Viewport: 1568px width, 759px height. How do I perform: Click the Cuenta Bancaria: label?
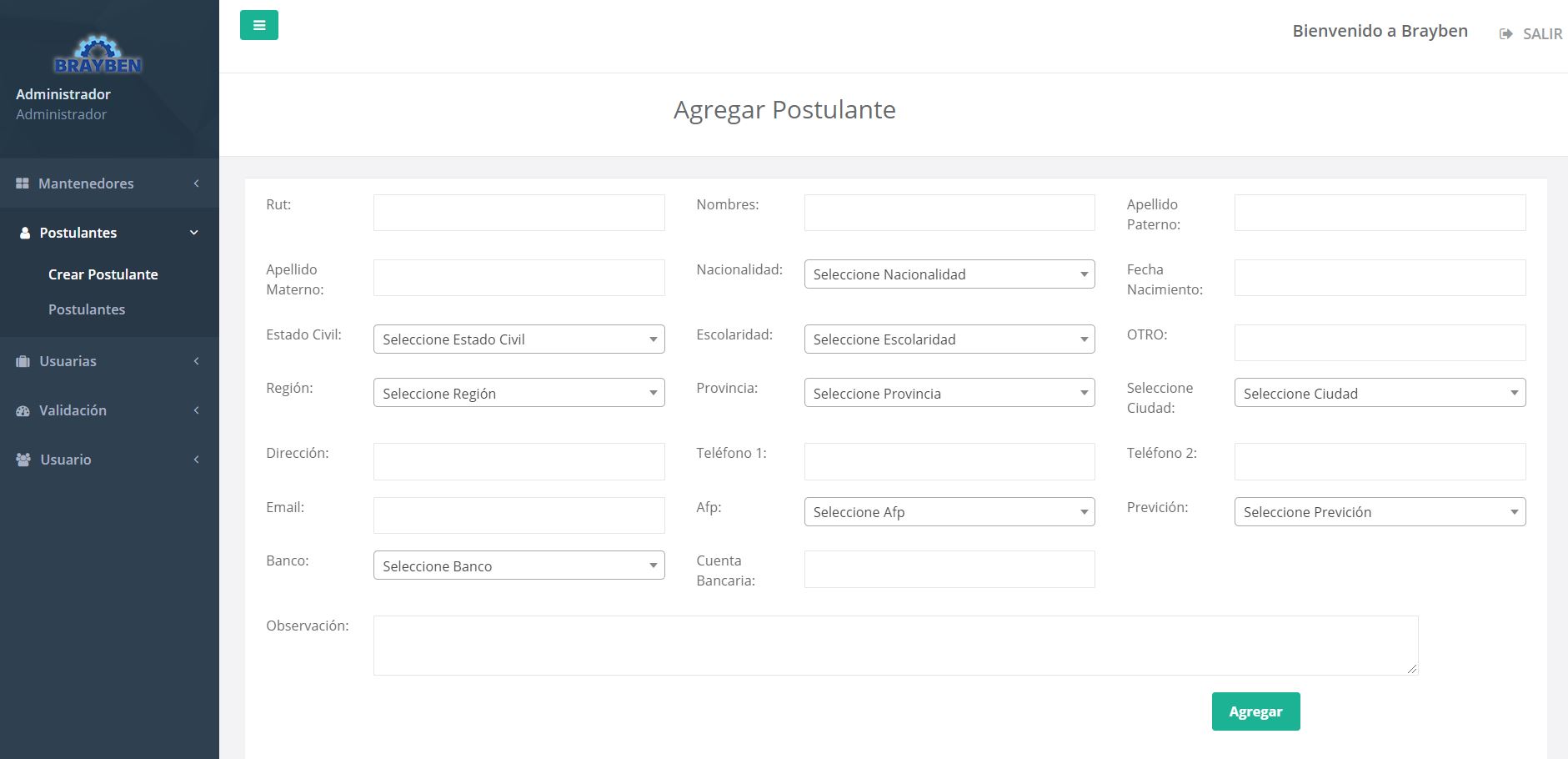pyautogui.click(x=725, y=571)
